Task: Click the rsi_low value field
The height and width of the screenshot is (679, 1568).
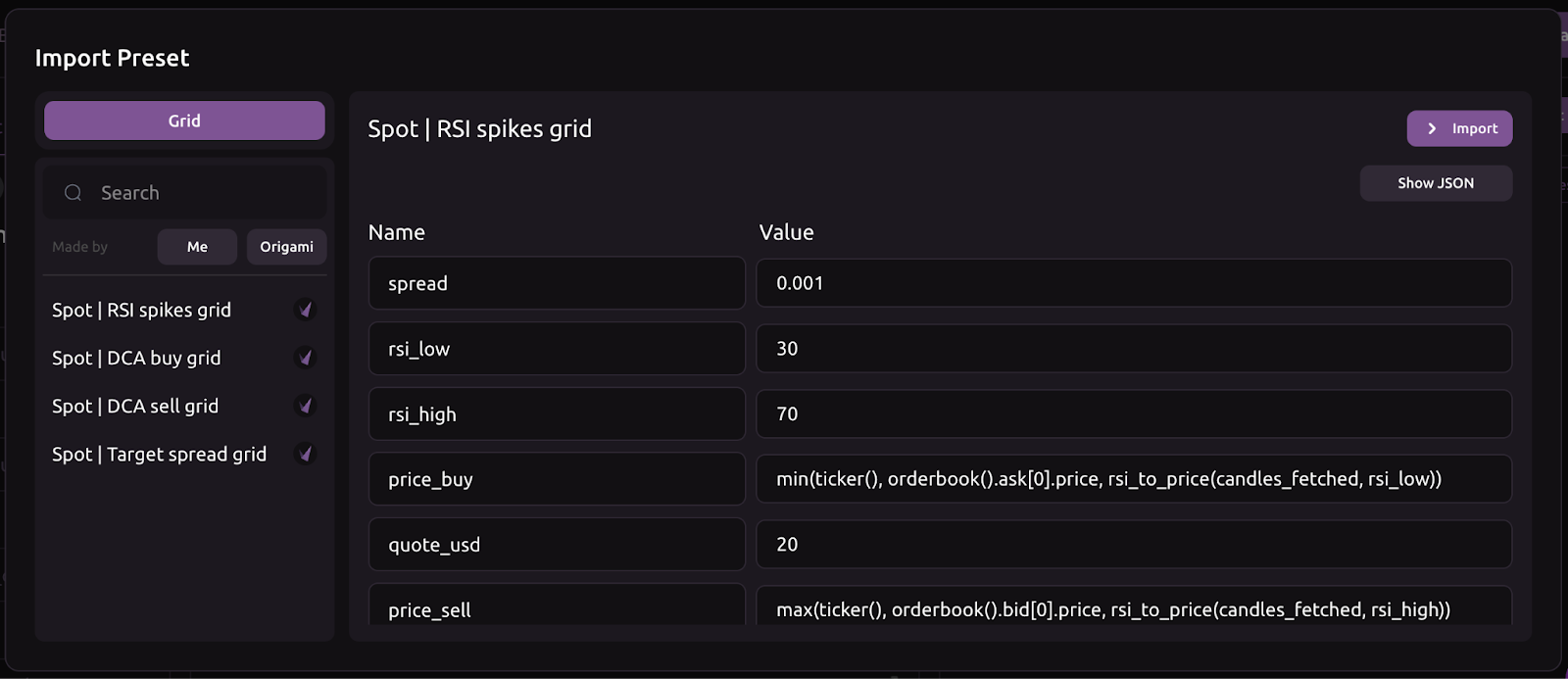Action: click(x=1133, y=349)
